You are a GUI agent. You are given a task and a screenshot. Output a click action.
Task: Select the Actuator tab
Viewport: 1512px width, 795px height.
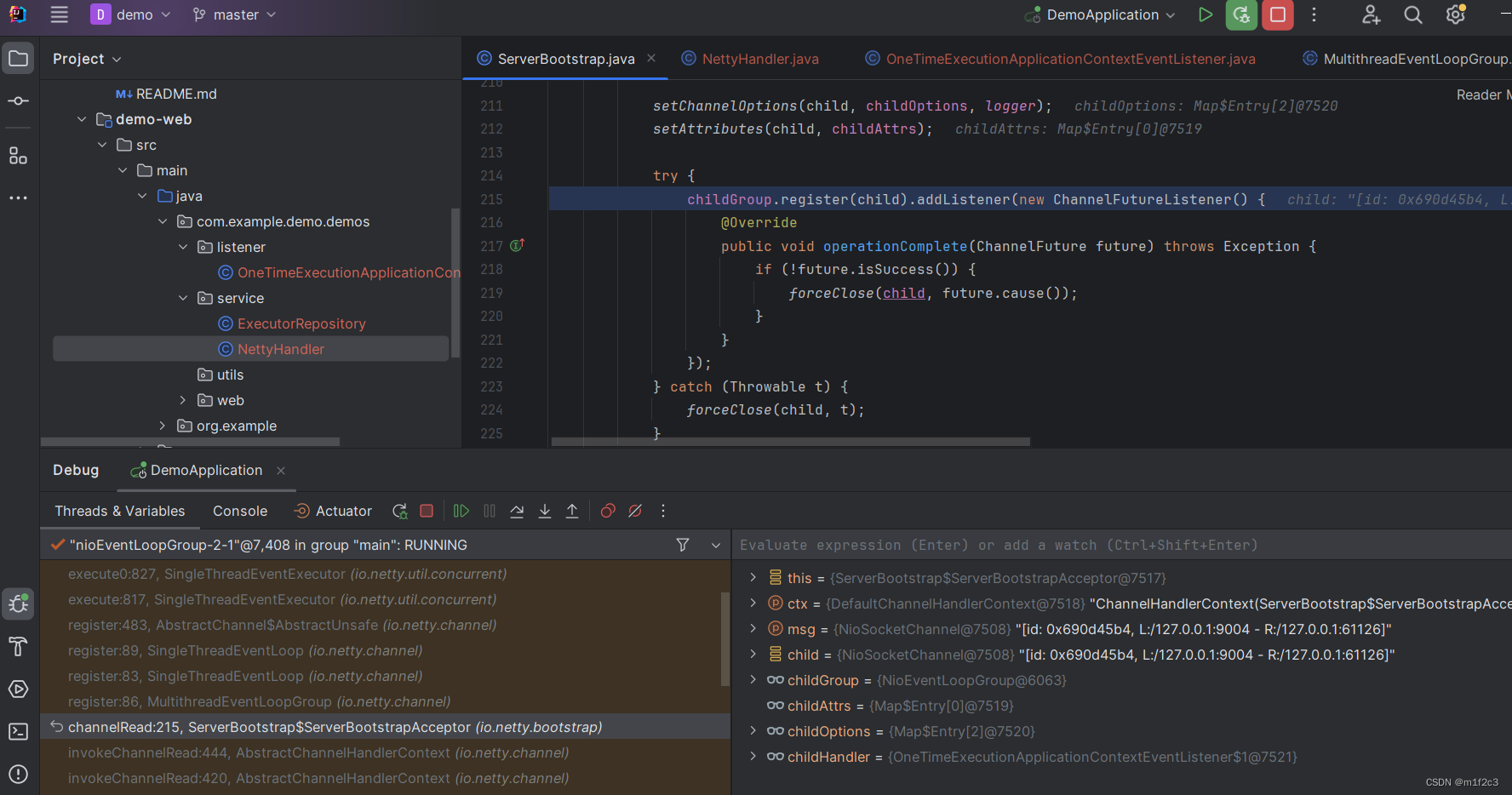pyautogui.click(x=333, y=511)
